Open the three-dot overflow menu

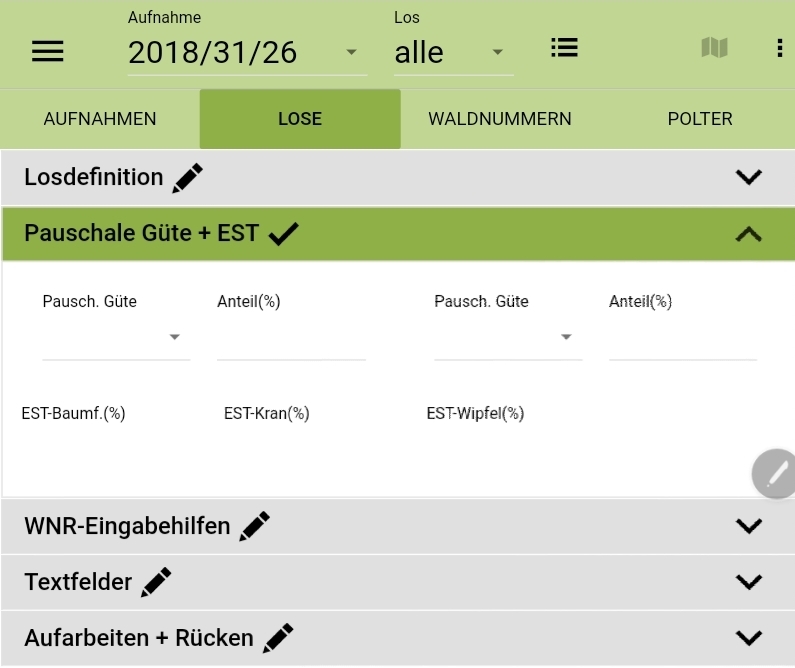coord(780,48)
